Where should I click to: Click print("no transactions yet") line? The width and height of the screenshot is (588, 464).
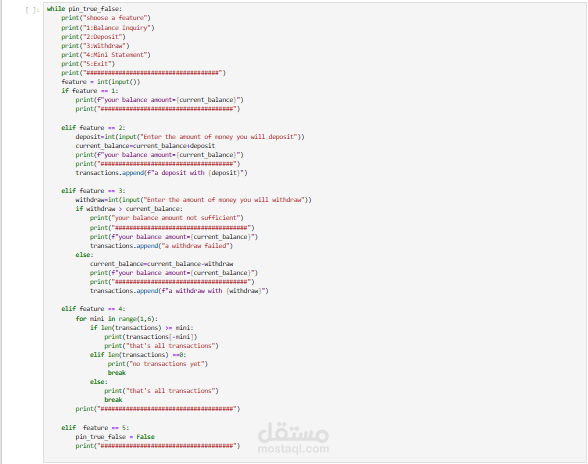pos(158,364)
